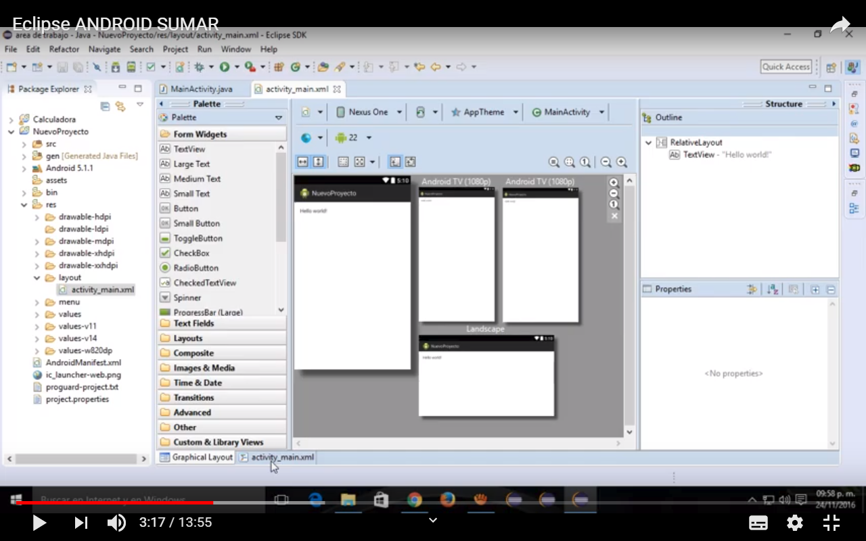Click properties collapse-all minus icon

[x=831, y=289]
